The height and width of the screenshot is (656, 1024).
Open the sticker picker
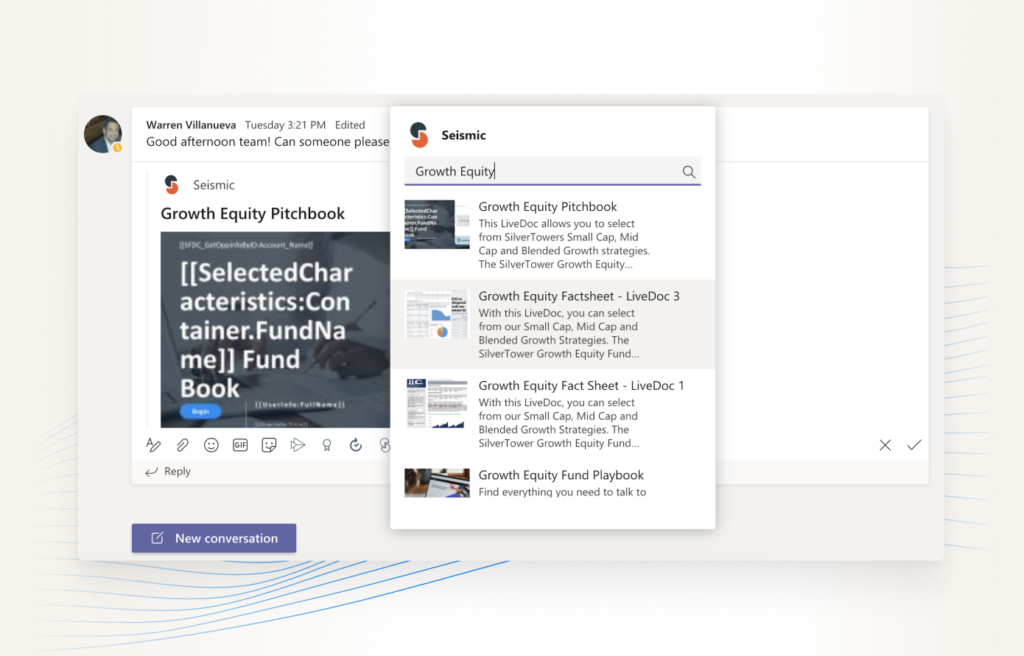coord(269,445)
